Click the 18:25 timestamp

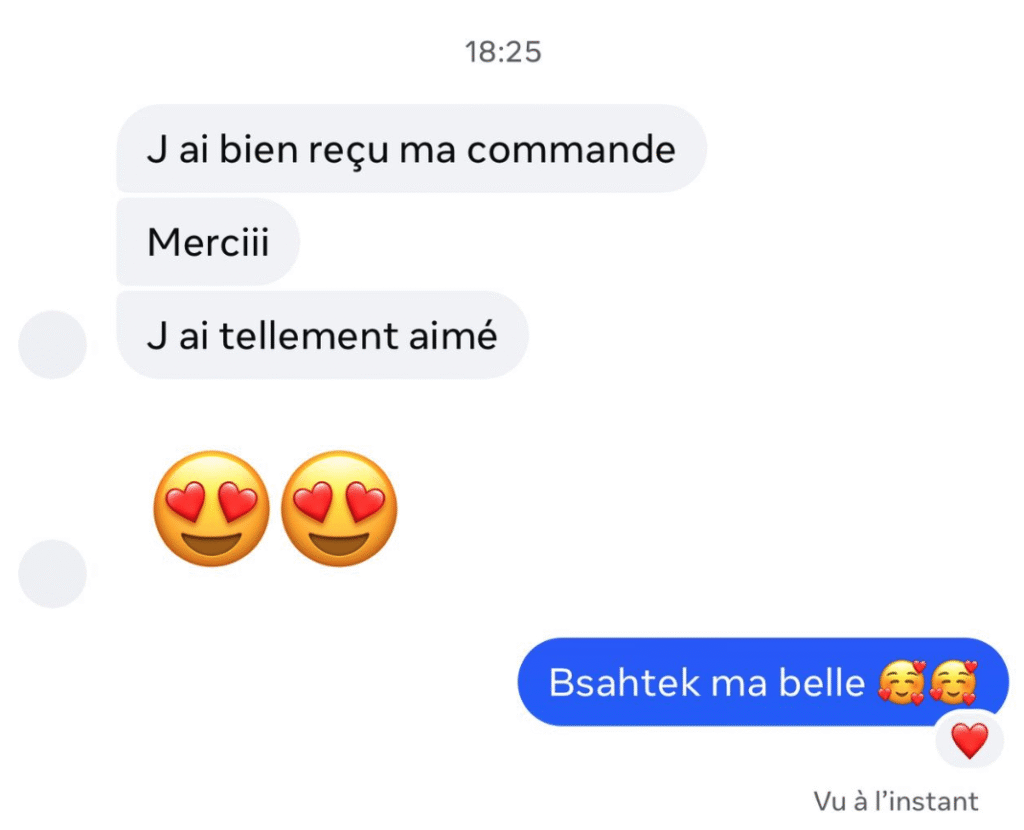click(503, 52)
